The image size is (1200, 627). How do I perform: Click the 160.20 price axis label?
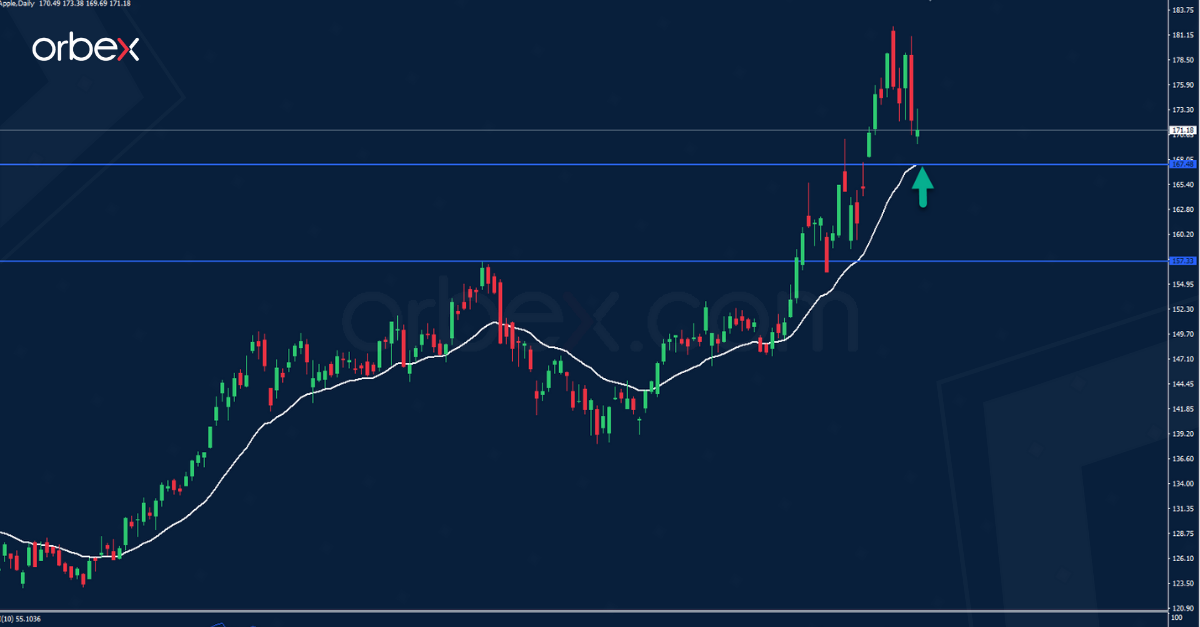click(1185, 235)
